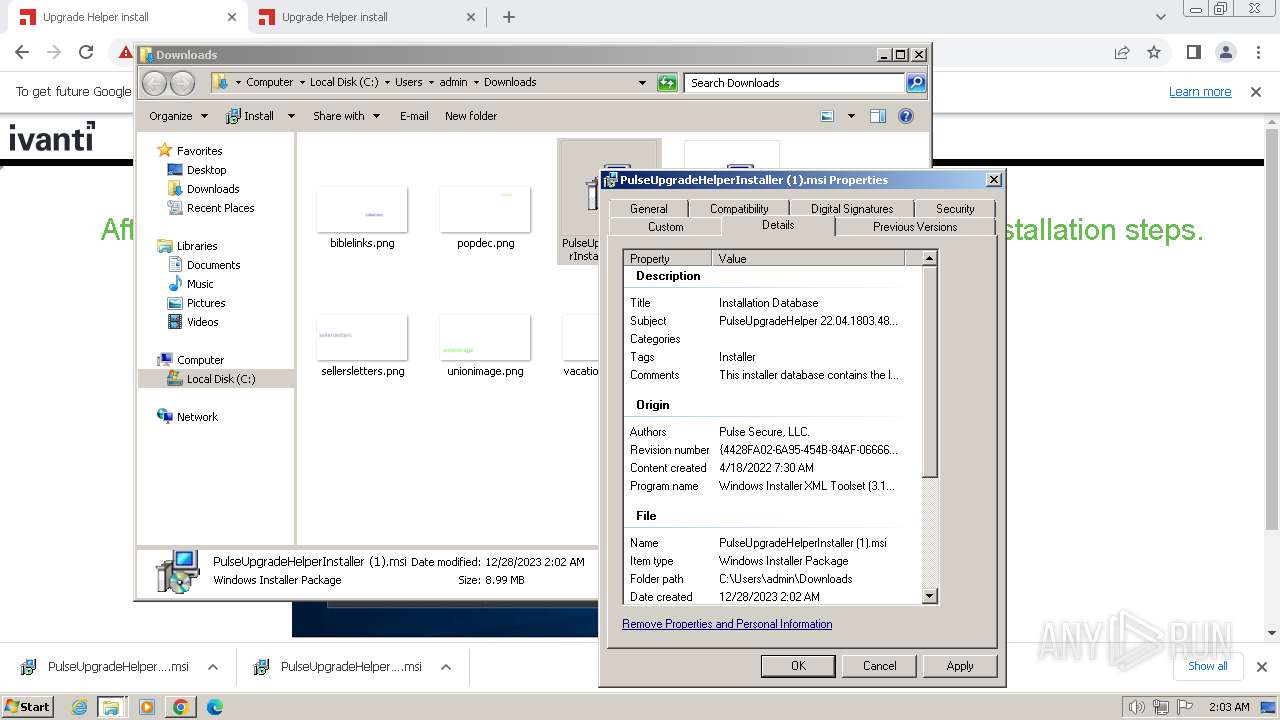Open Chrome side panel icon
This screenshot has width=1280, height=720.
tap(1193, 52)
